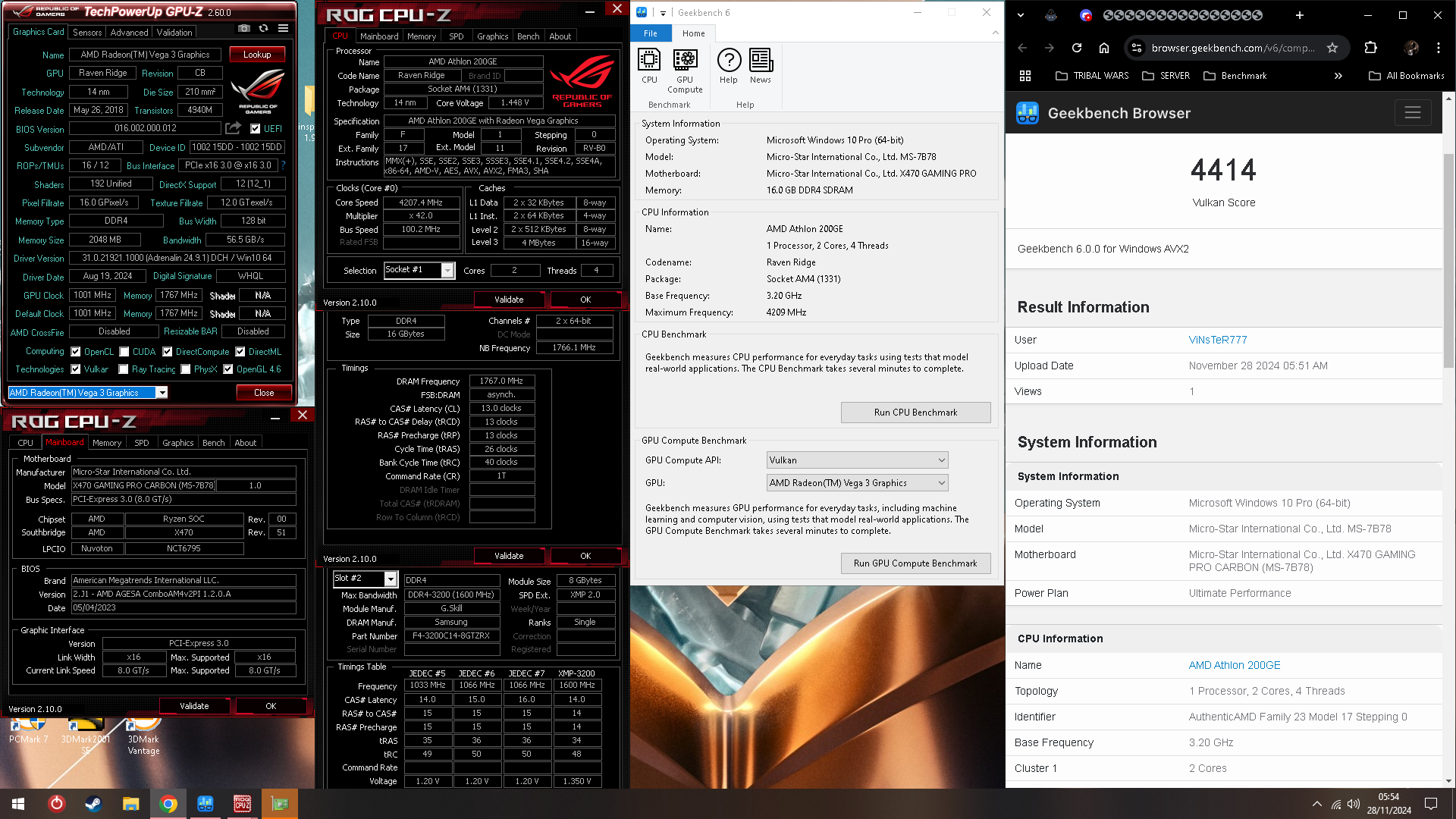
Task: Open the Geekbench GPU selection dropdown
Action: 857,483
